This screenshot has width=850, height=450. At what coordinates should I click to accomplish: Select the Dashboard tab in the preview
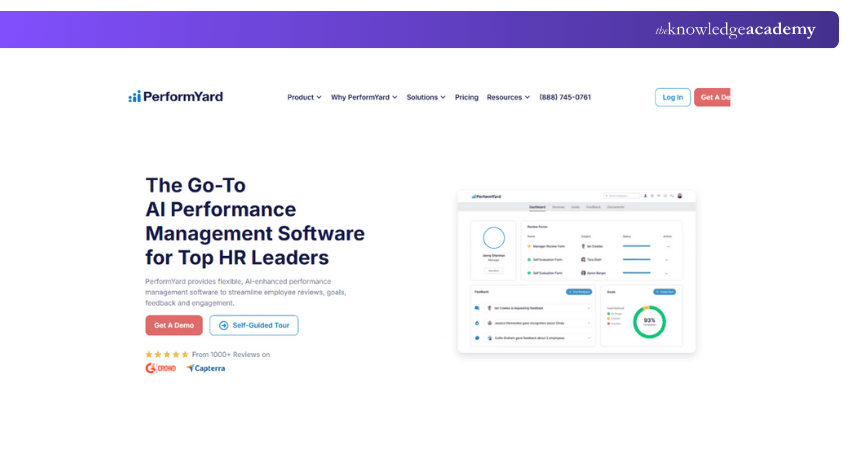(537, 207)
